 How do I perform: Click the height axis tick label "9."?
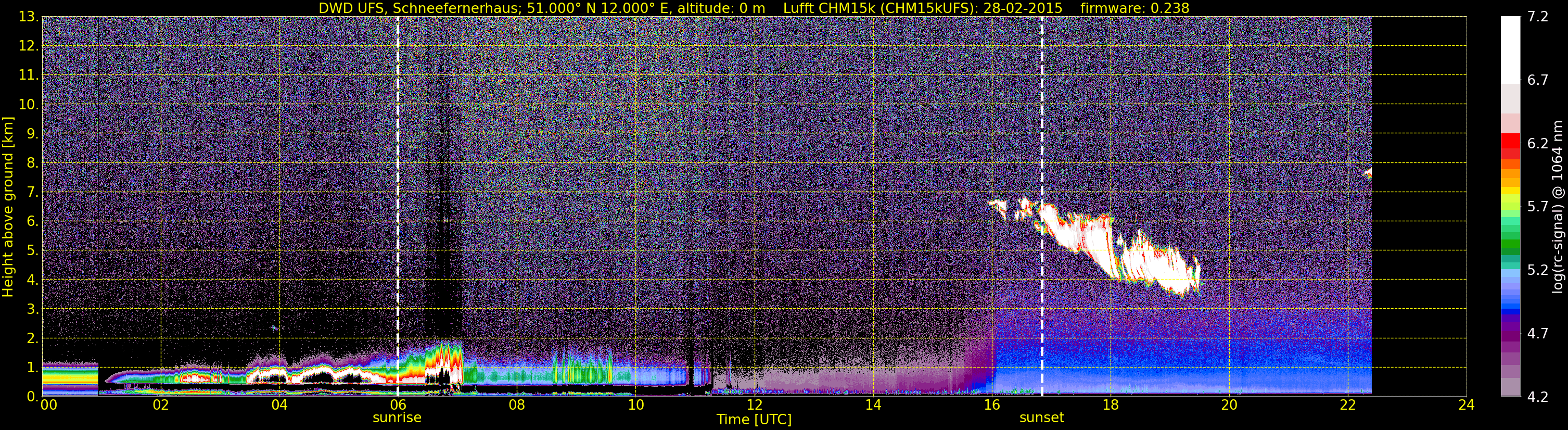[32, 133]
